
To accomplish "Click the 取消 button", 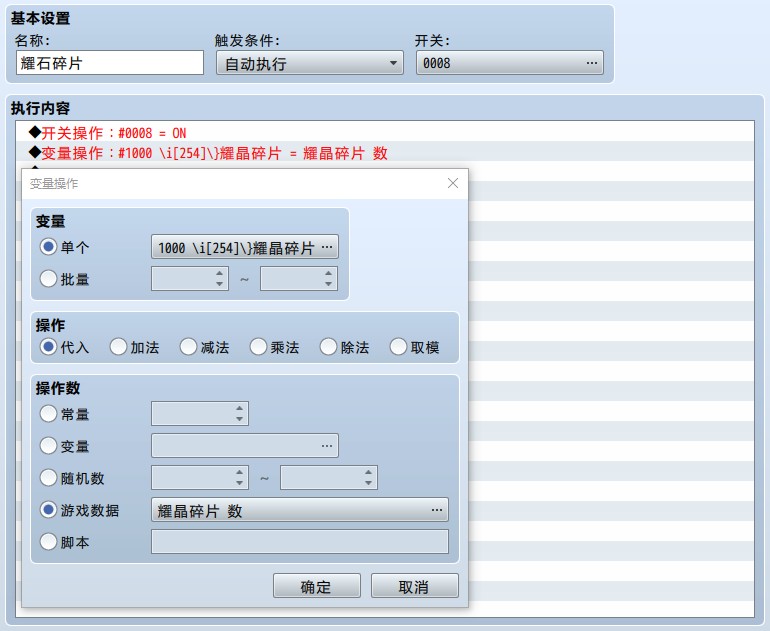I will click(414, 586).
